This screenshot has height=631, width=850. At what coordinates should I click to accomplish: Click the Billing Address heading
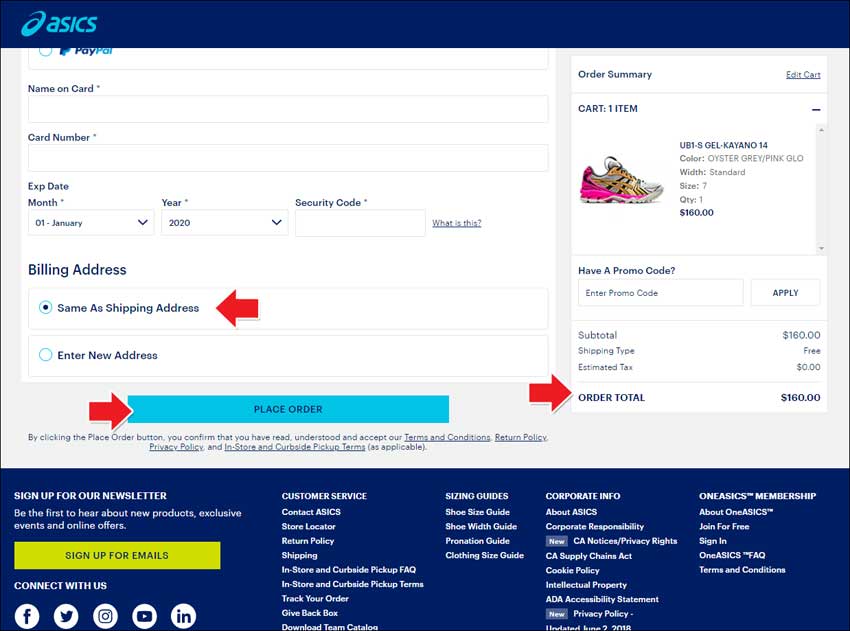point(77,269)
